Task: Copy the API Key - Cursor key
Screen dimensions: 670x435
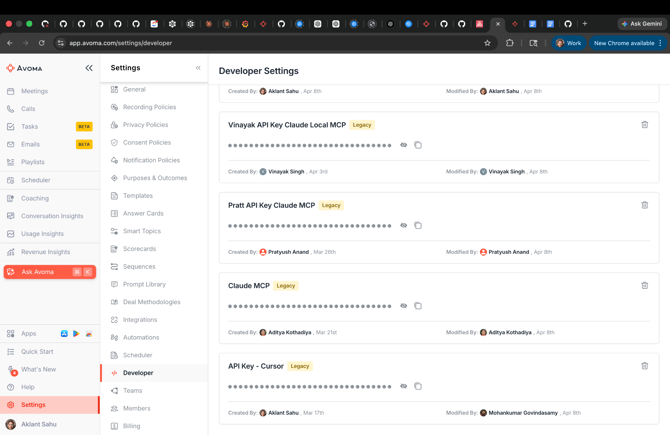Action: click(418, 386)
